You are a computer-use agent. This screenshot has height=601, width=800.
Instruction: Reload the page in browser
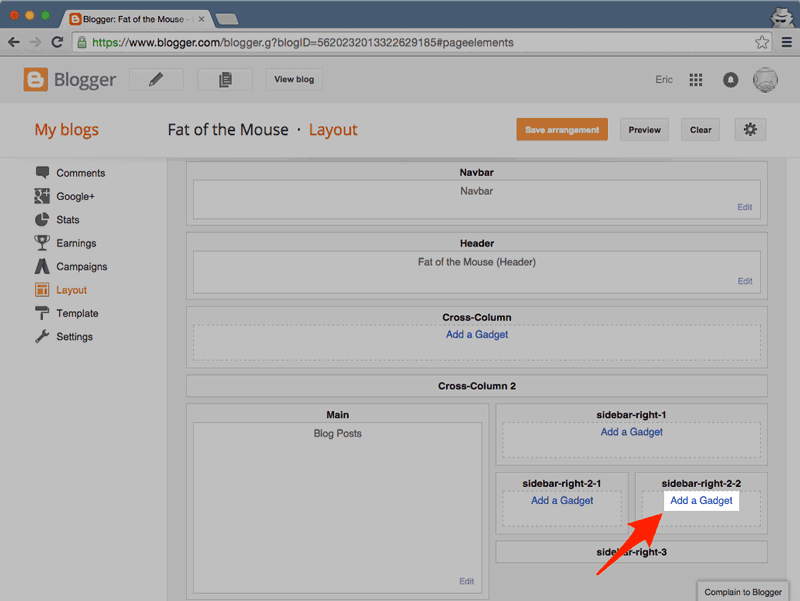pos(57,42)
